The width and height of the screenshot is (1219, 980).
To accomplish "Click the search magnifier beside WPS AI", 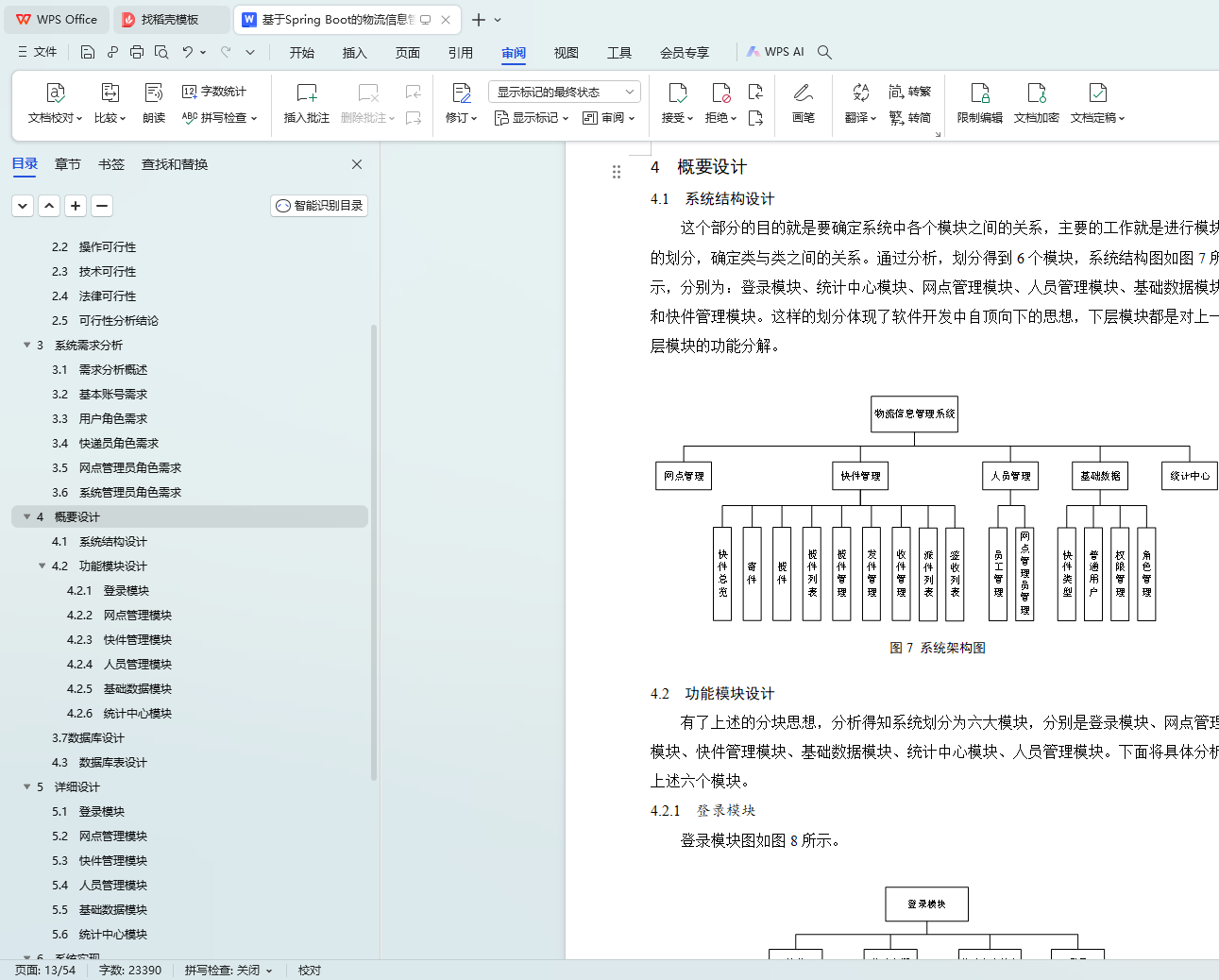I will click(x=824, y=52).
